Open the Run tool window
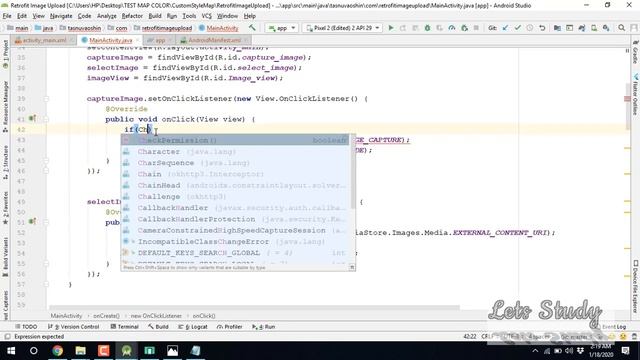The image size is (640, 360). coord(264,327)
